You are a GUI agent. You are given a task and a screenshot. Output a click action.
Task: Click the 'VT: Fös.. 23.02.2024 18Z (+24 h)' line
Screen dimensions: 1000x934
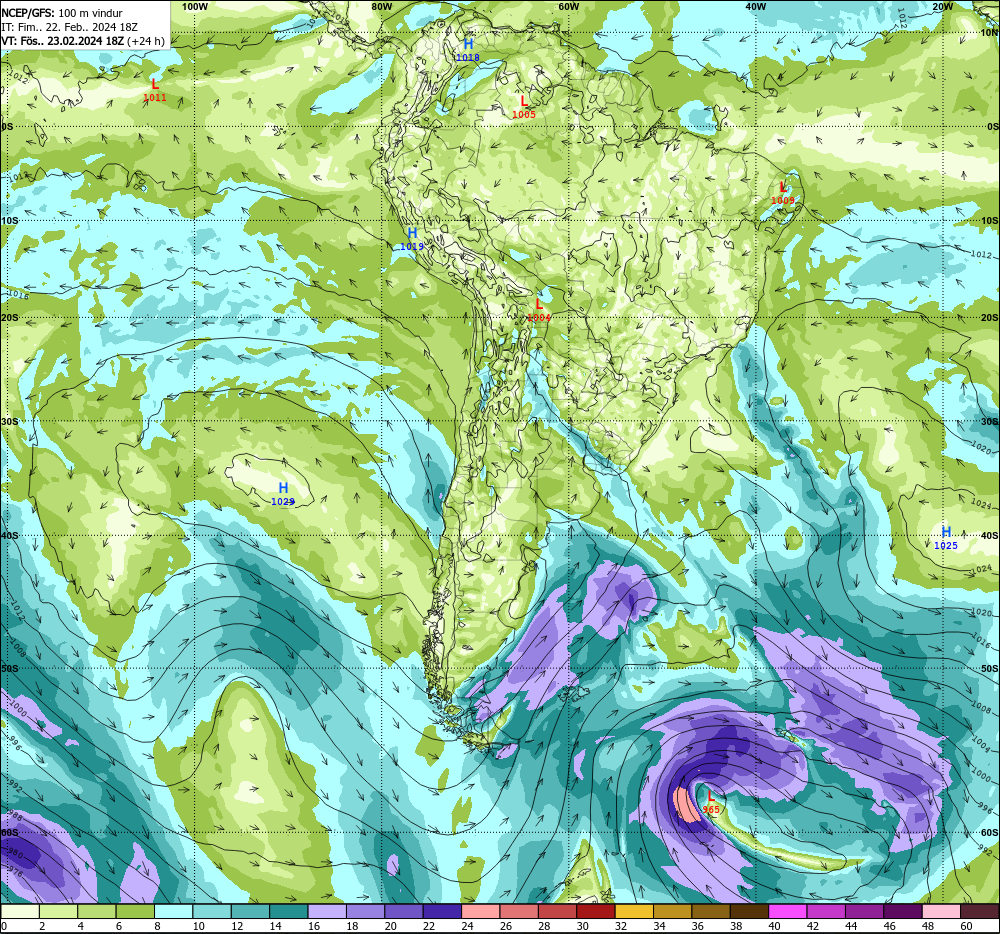tap(83, 41)
